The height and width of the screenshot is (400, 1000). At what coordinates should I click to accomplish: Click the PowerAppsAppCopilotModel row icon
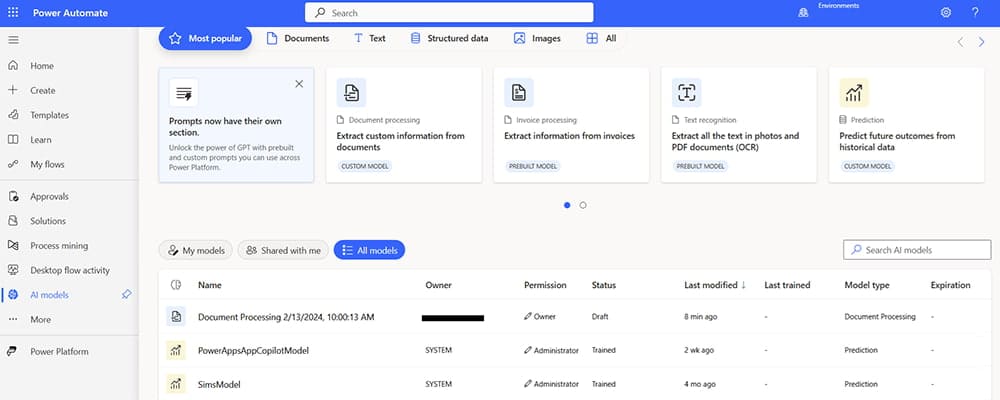[175, 350]
